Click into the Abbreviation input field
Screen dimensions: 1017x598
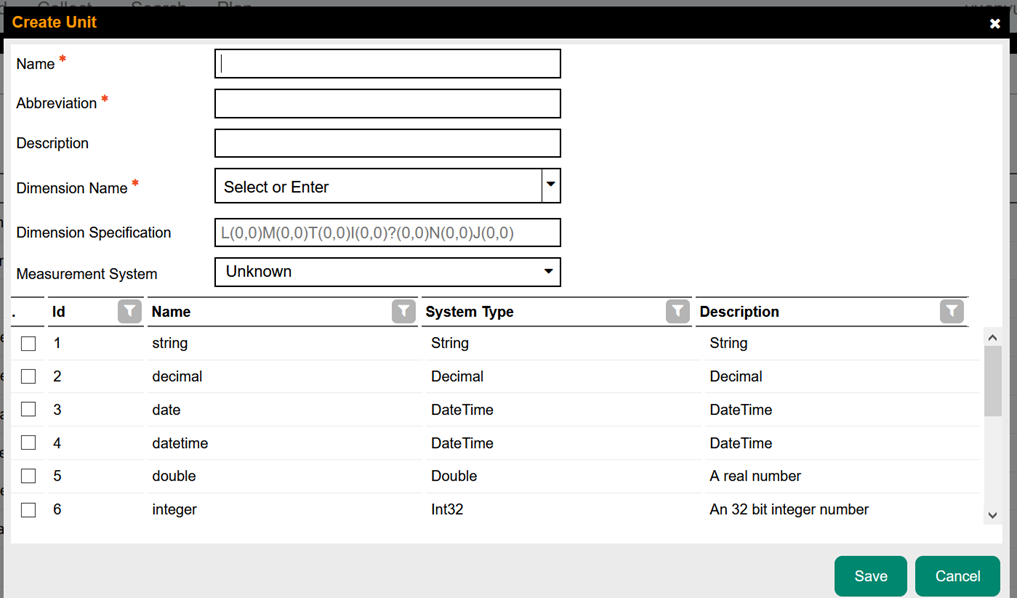coord(387,104)
